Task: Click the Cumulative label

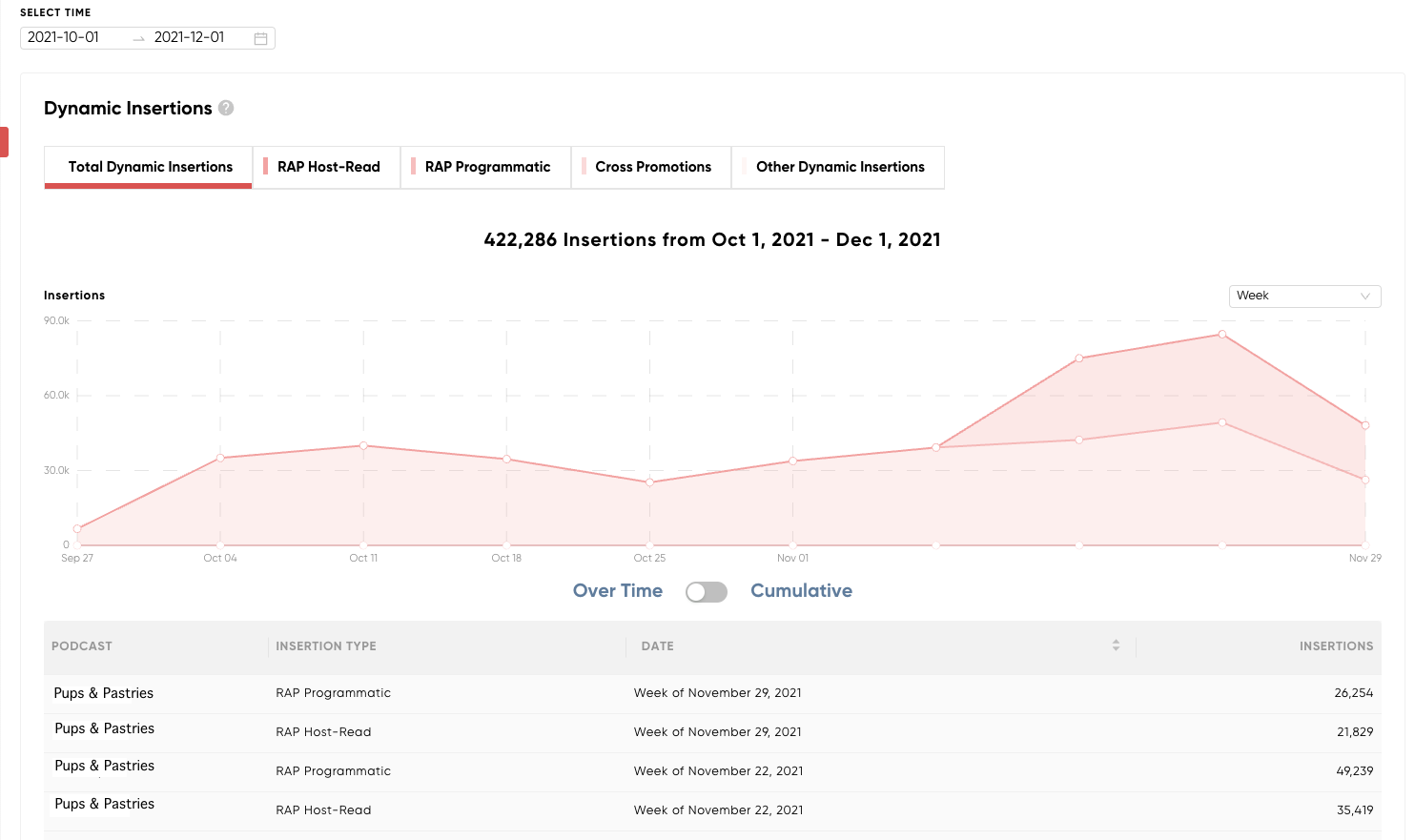Action: (801, 591)
